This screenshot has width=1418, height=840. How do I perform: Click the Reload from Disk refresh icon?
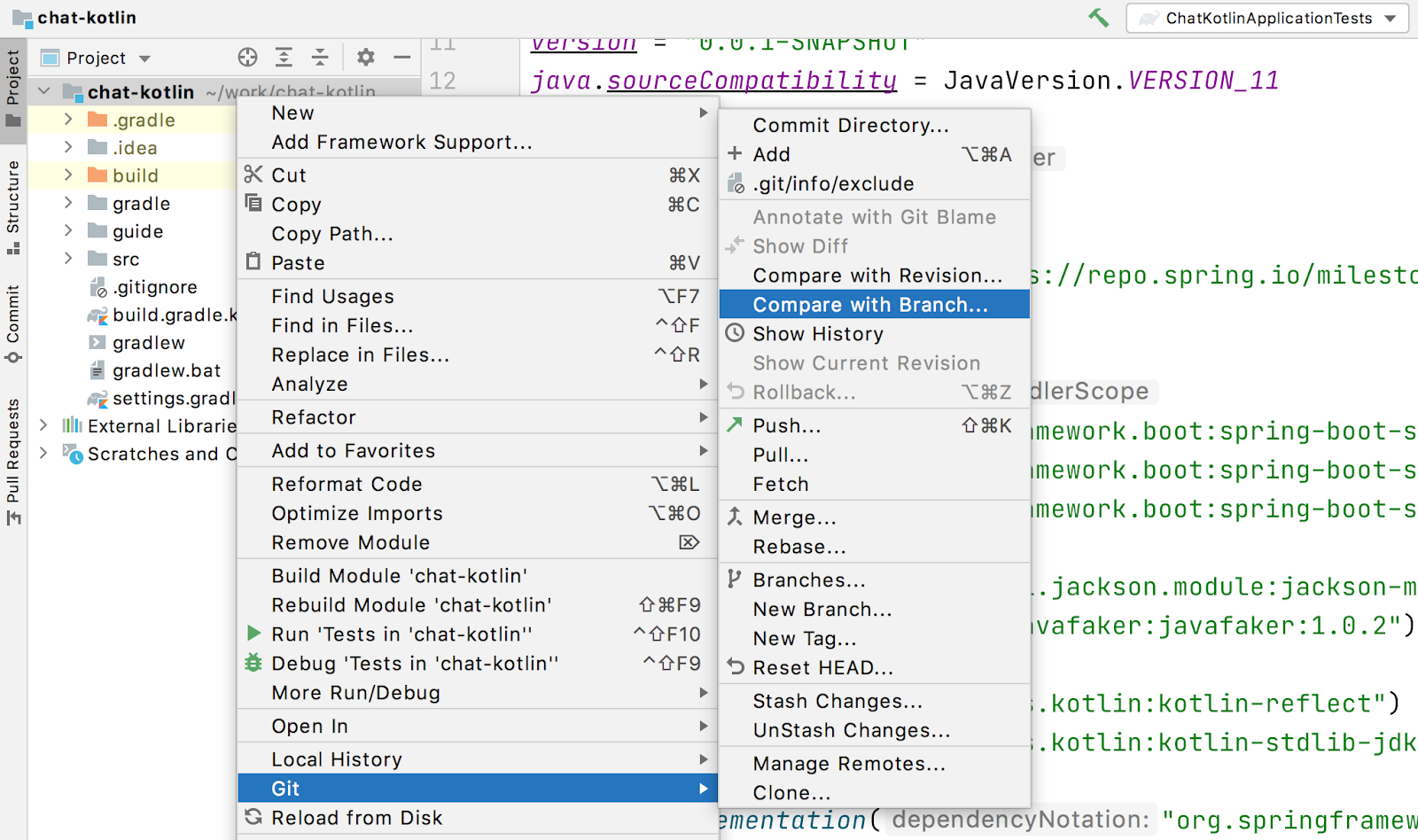[x=253, y=817]
